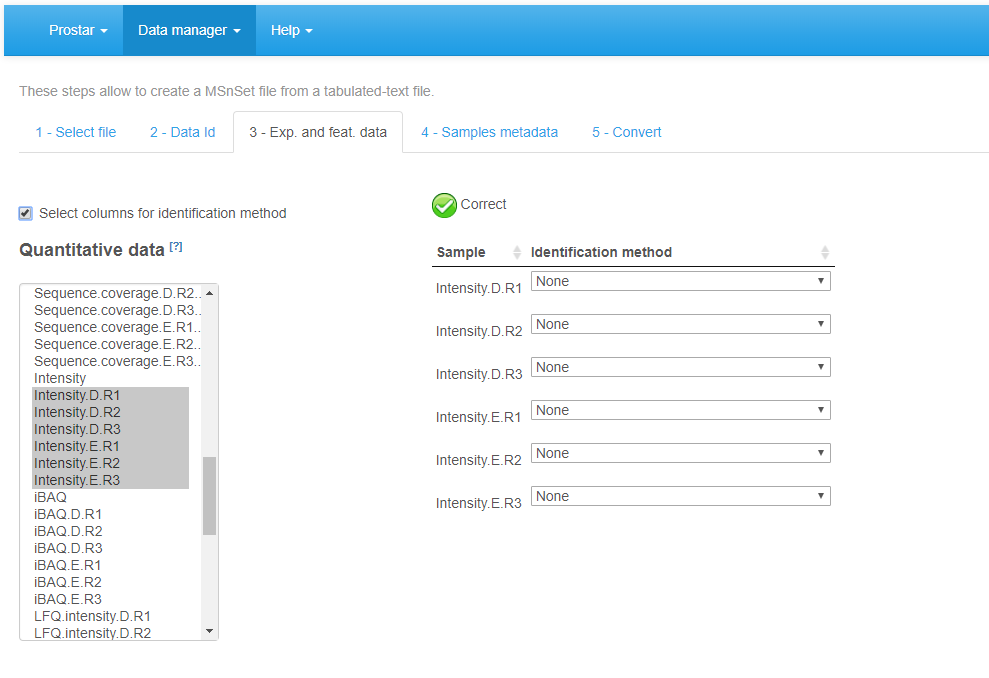Open the None dropdown for Intensity.D.R2

[x=680, y=324]
